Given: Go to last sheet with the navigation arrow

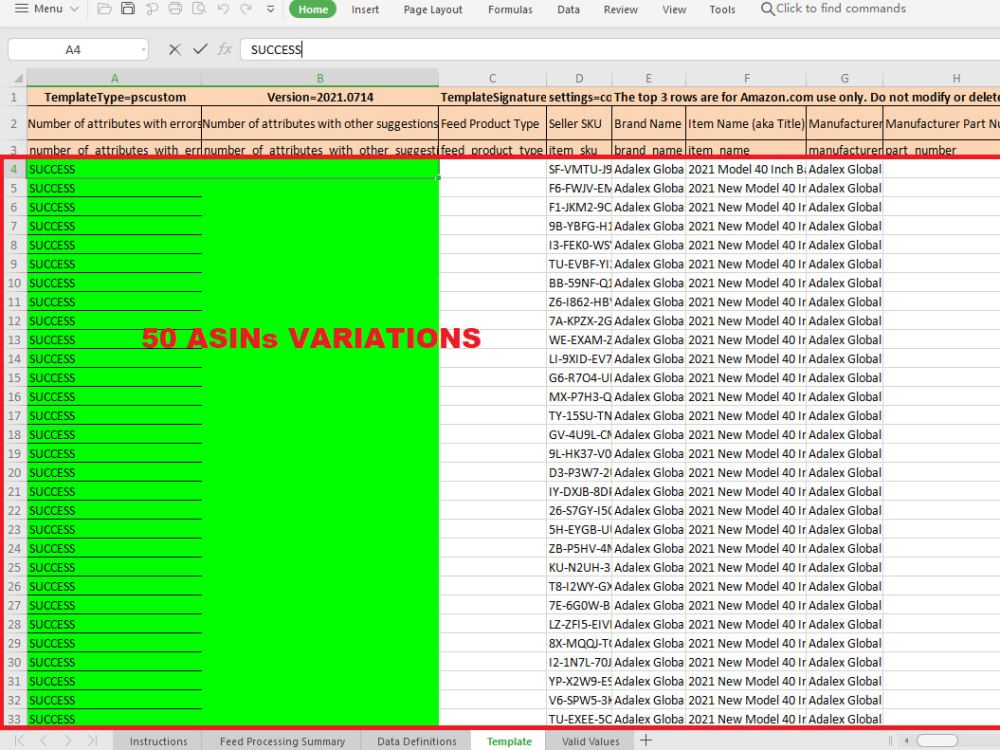Looking at the screenshot, I should [x=92, y=740].
